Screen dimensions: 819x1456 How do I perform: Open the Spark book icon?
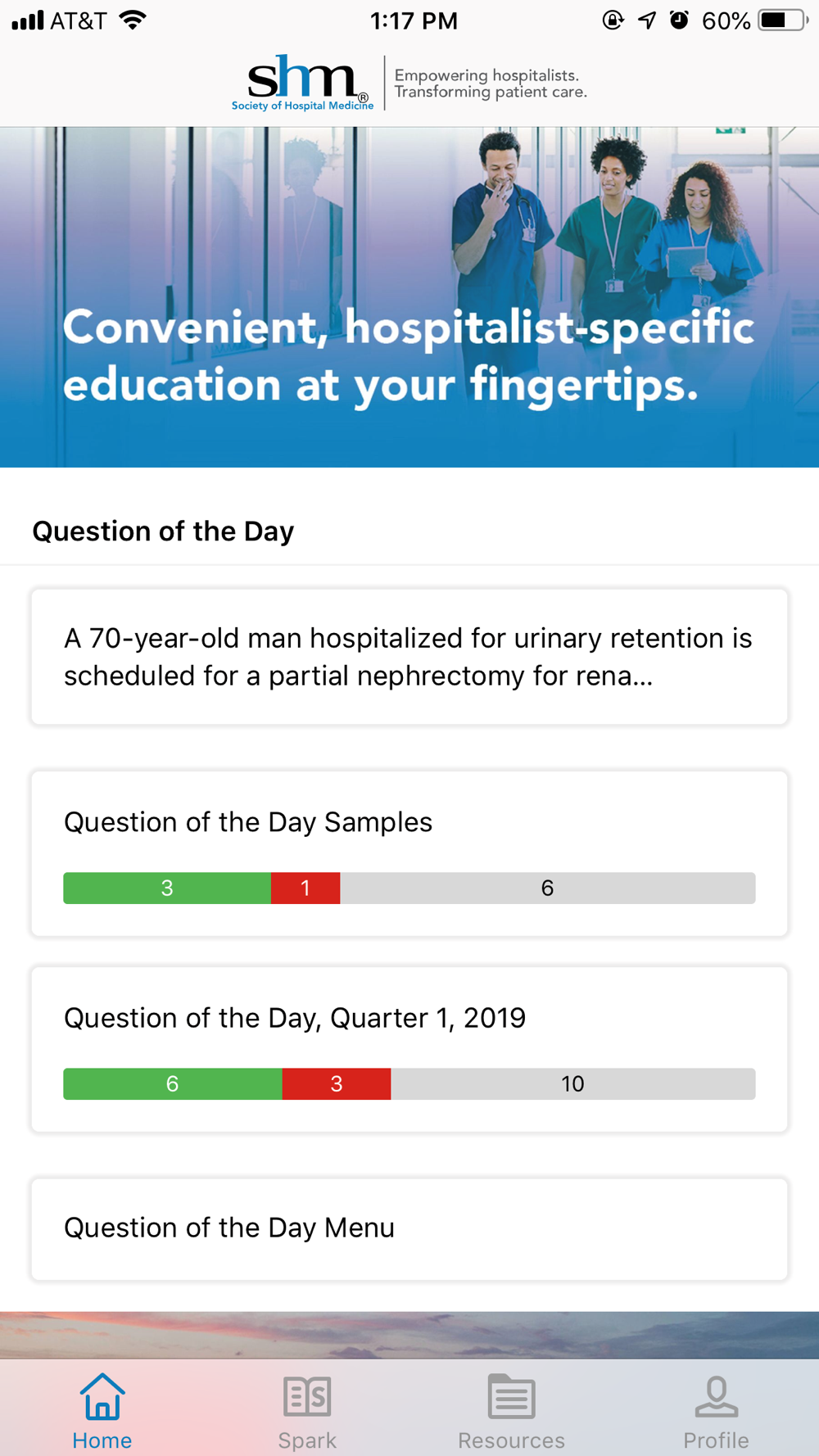pyautogui.click(x=307, y=1397)
